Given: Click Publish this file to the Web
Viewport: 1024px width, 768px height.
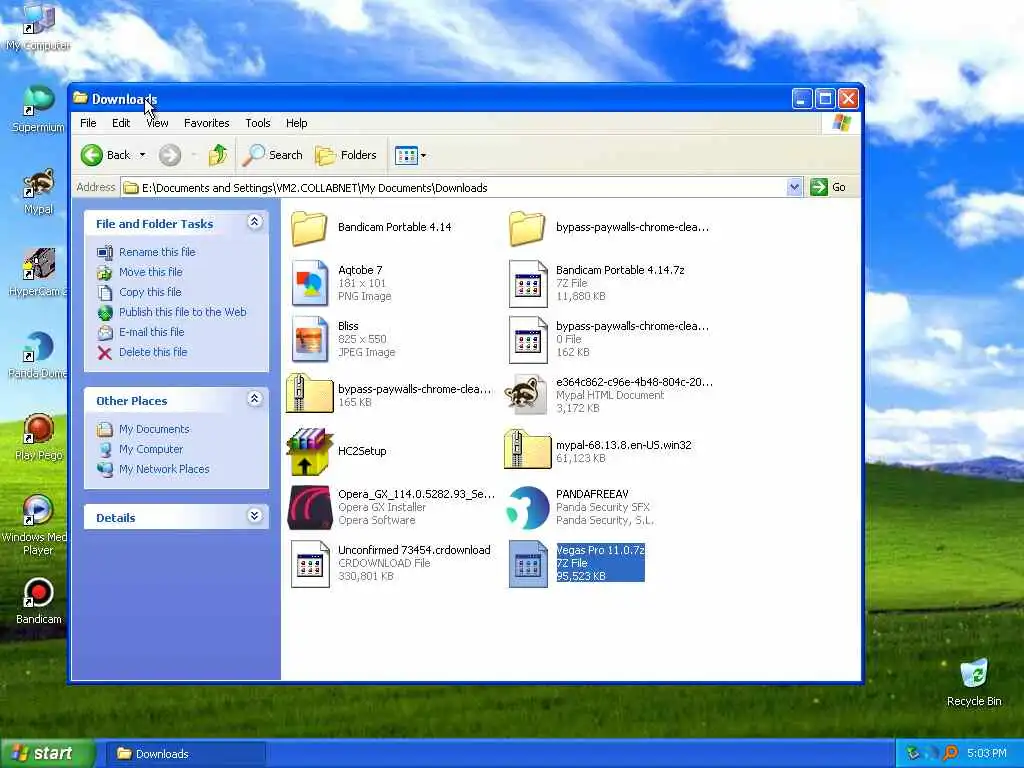Looking at the screenshot, I should tap(183, 312).
